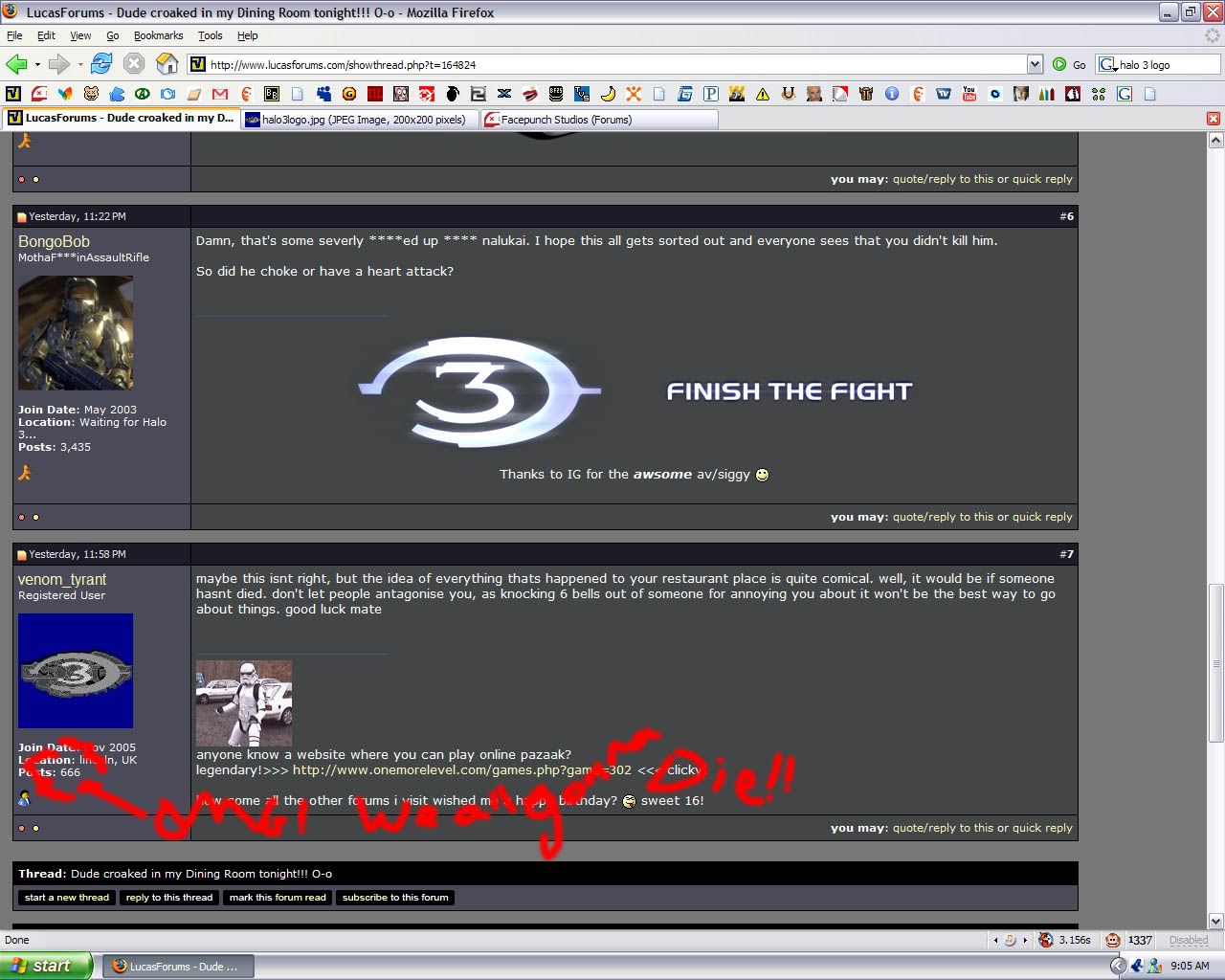Open the banana bookmark icon
1225x980 pixels.
608,94
